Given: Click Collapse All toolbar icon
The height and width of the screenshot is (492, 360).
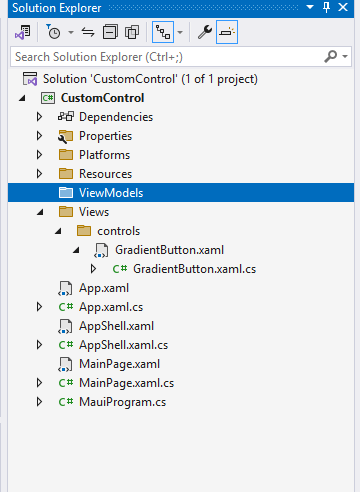Looking at the screenshot, I should (x=110, y=32).
